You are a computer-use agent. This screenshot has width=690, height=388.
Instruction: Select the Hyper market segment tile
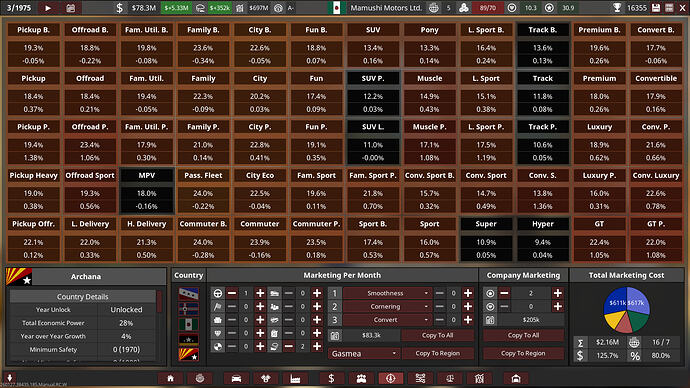coord(543,239)
